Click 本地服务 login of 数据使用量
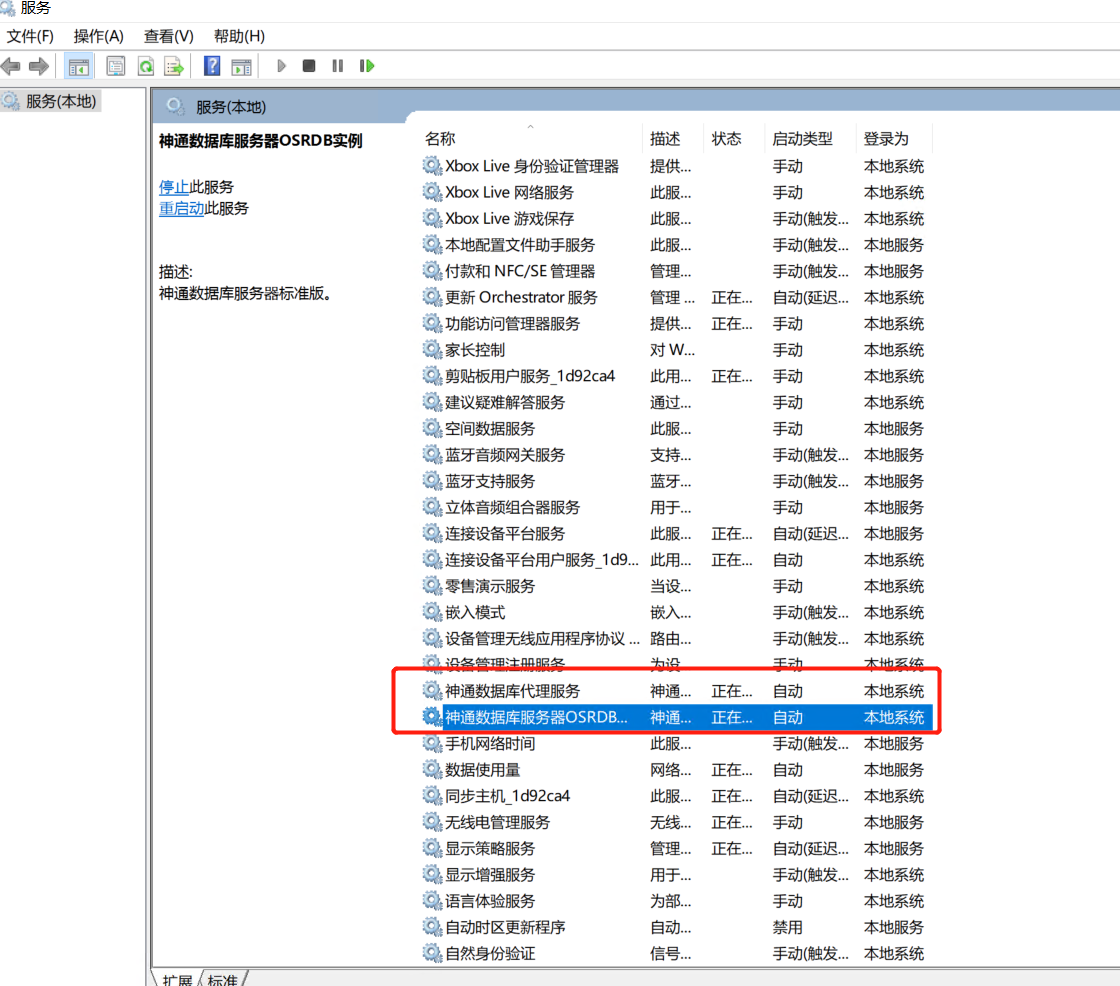This screenshot has height=986, width=1120. pos(894,770)
